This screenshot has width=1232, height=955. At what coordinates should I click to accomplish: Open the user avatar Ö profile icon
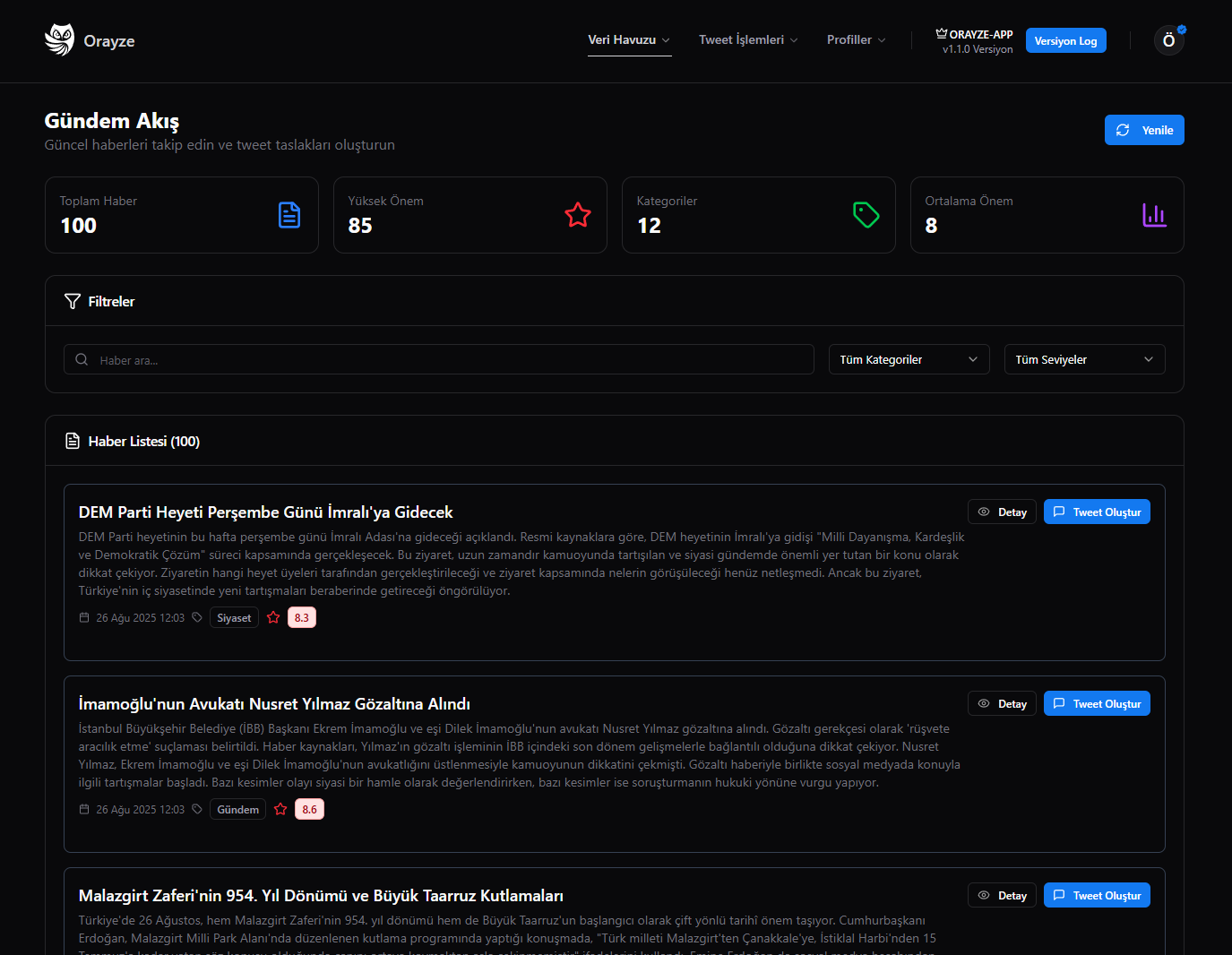1169,40
